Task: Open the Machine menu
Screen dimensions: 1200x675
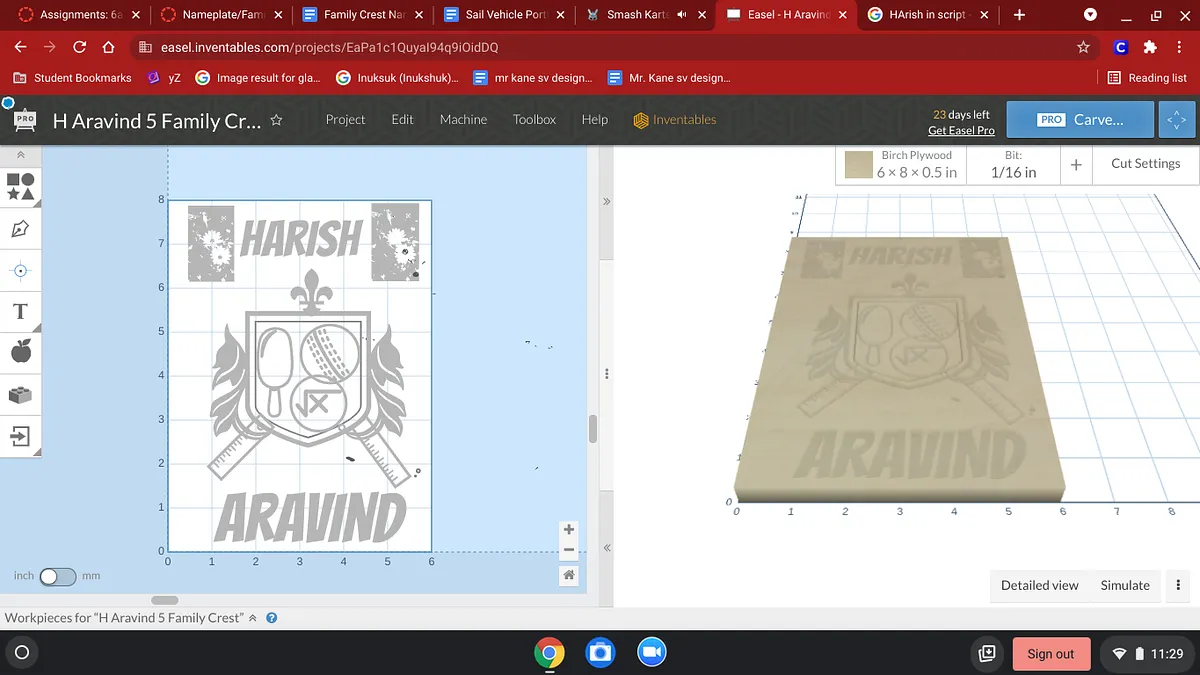Action: click(463, 120)
